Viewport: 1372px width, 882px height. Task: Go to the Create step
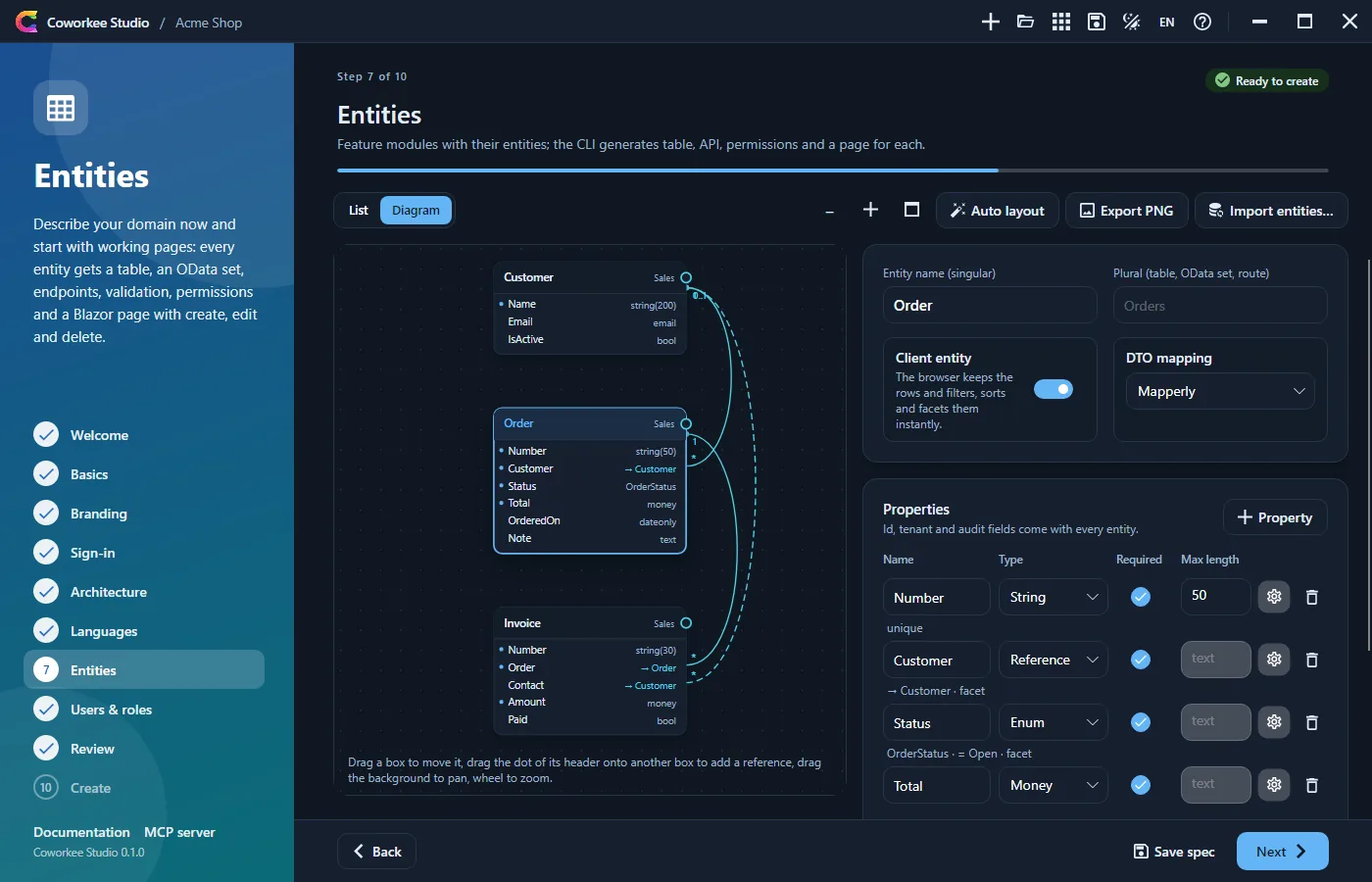pos(144,788)
